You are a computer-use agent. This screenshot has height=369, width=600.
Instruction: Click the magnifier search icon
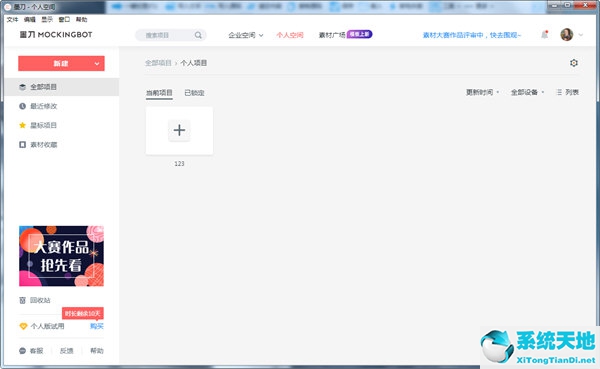198,35
